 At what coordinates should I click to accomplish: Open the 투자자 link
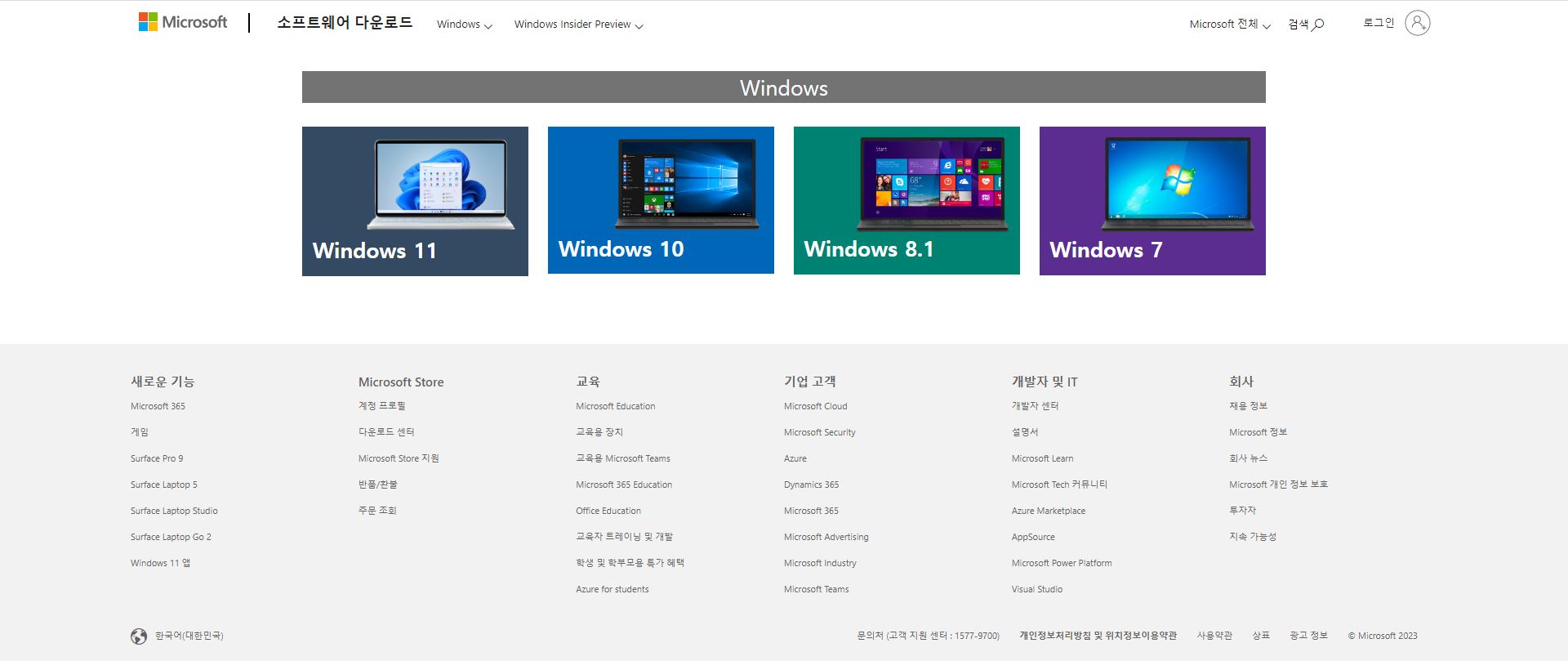[x=1242, y=511]
